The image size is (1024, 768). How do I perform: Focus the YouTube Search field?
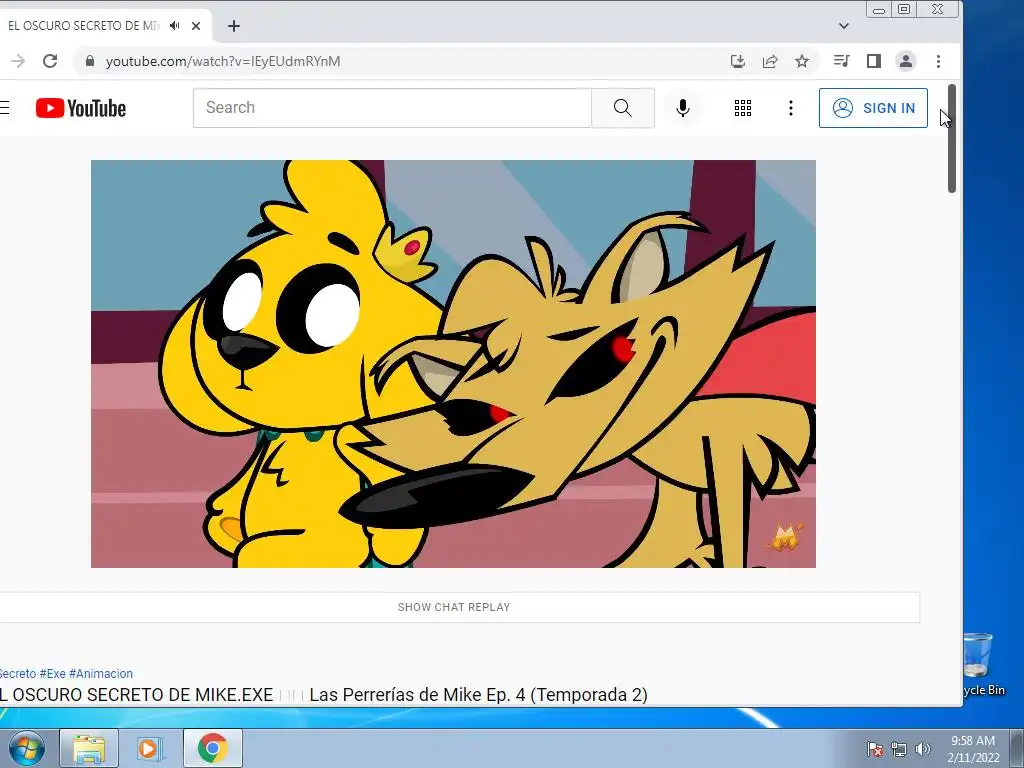(392, 108)
